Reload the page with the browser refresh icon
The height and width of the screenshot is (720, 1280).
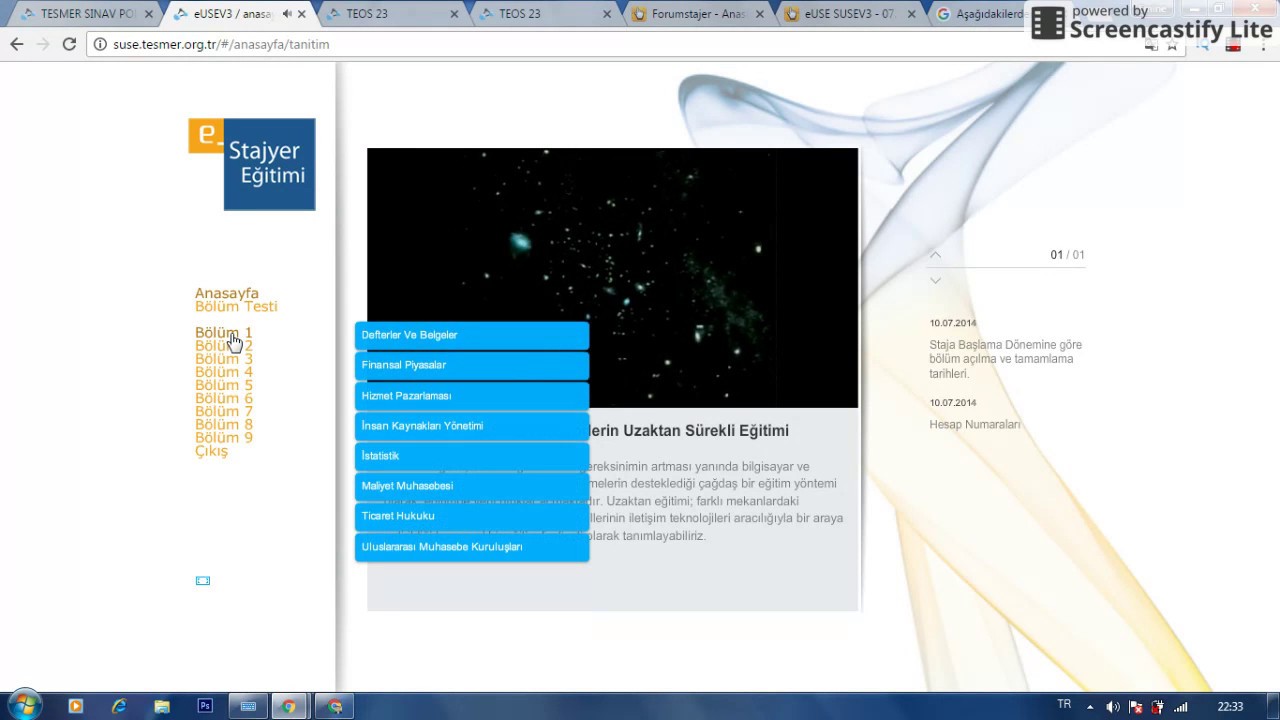pyautogui.click(x=69, y=44)
